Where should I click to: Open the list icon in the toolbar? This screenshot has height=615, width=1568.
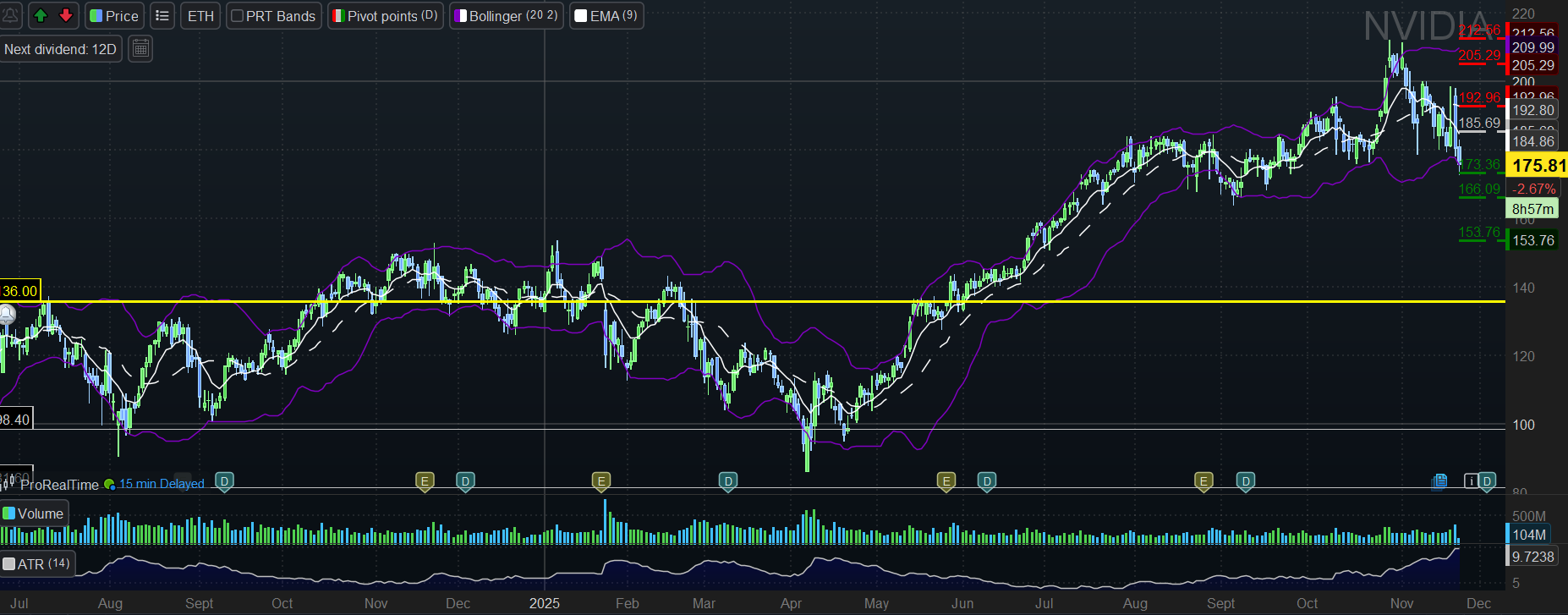[162, 16]
